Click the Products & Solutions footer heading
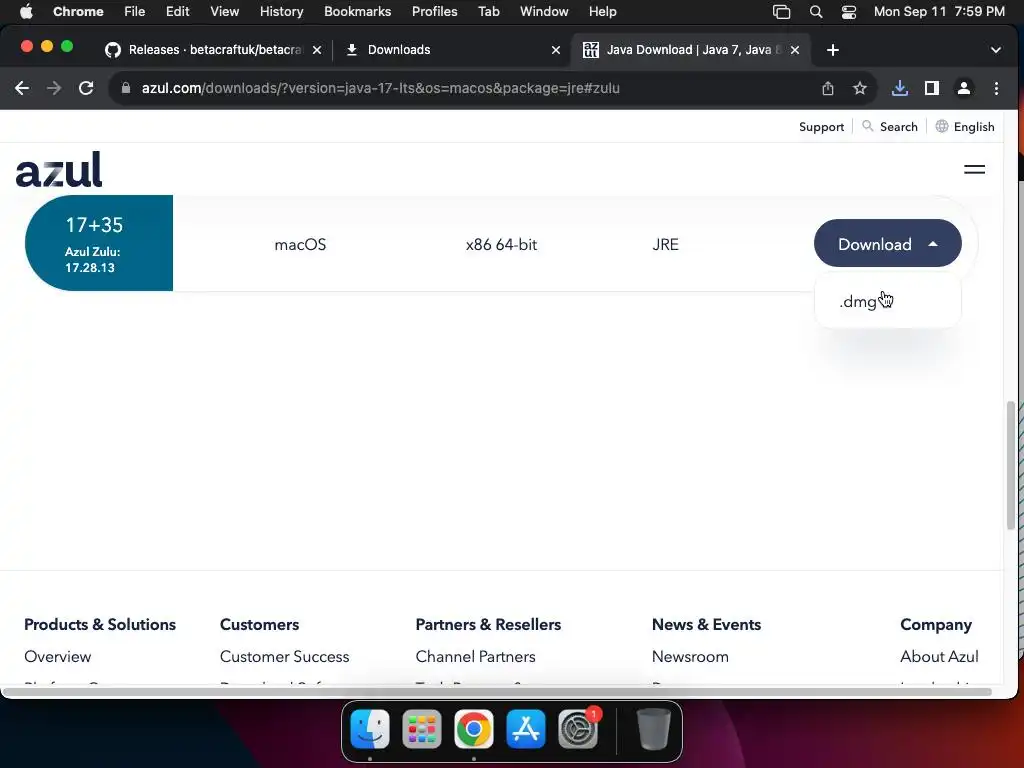1024x768 pixels. tap(100, 624)
